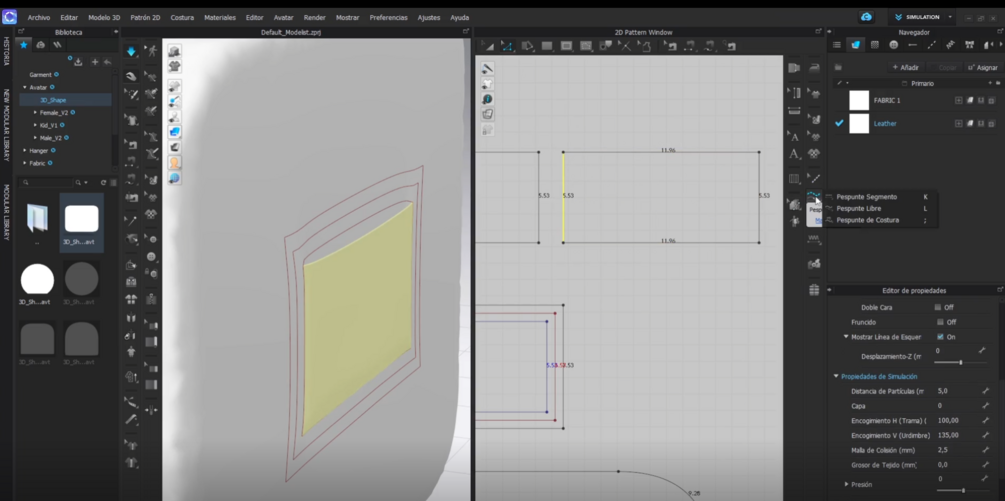Click the Asignar button in Navegador
Viewport: 1005px width, 501px height.
point(983,67)
